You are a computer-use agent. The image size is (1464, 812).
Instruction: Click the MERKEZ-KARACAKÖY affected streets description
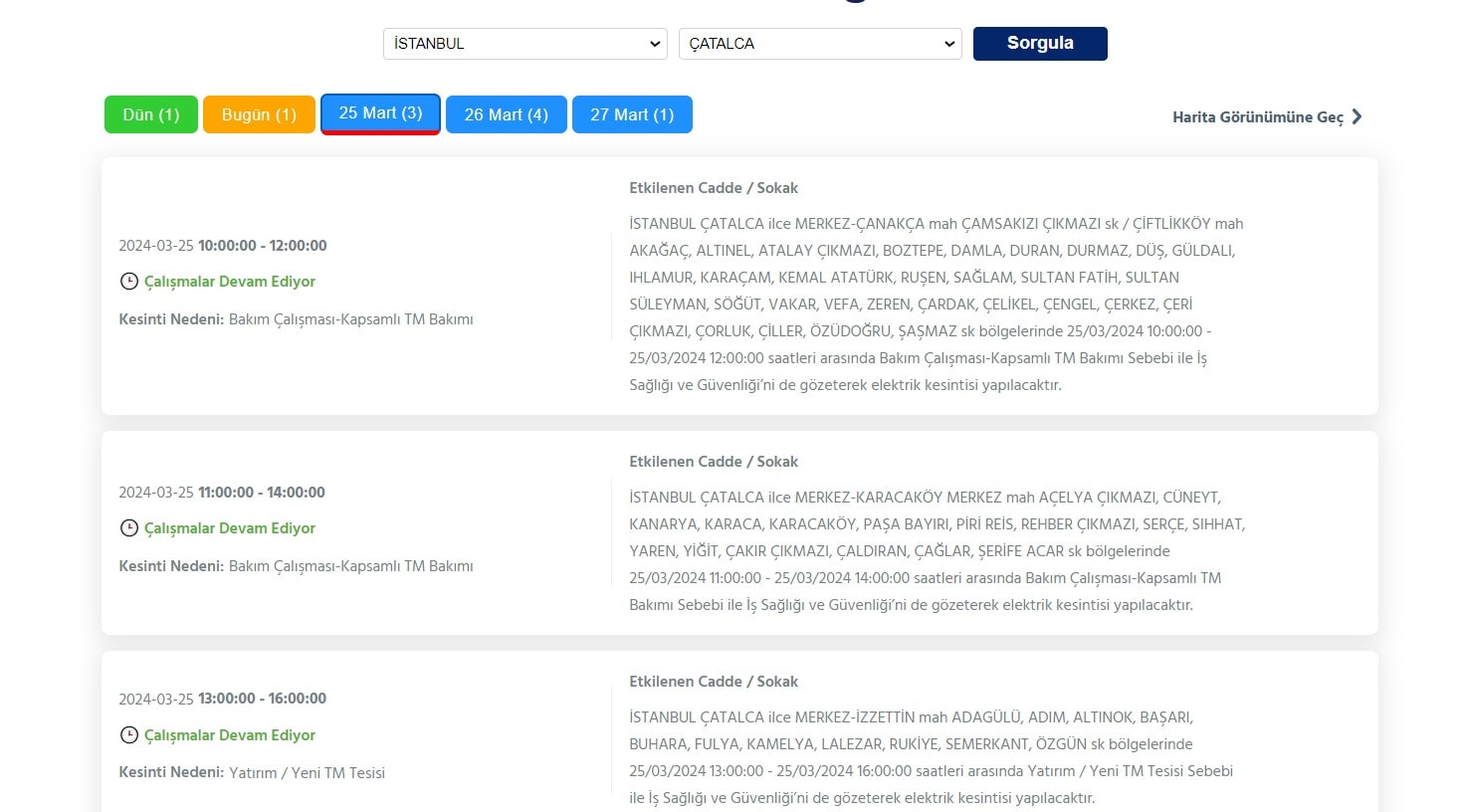(936, 551)
